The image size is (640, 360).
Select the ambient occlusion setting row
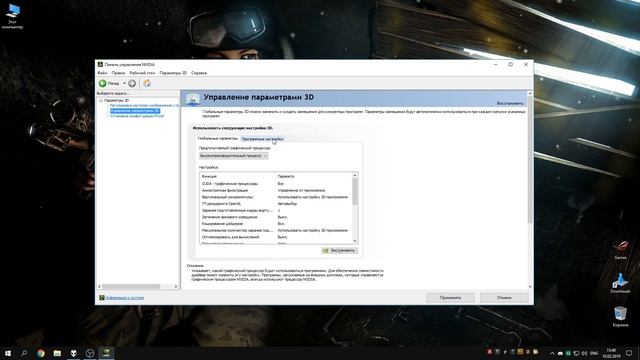click(276, 217)
